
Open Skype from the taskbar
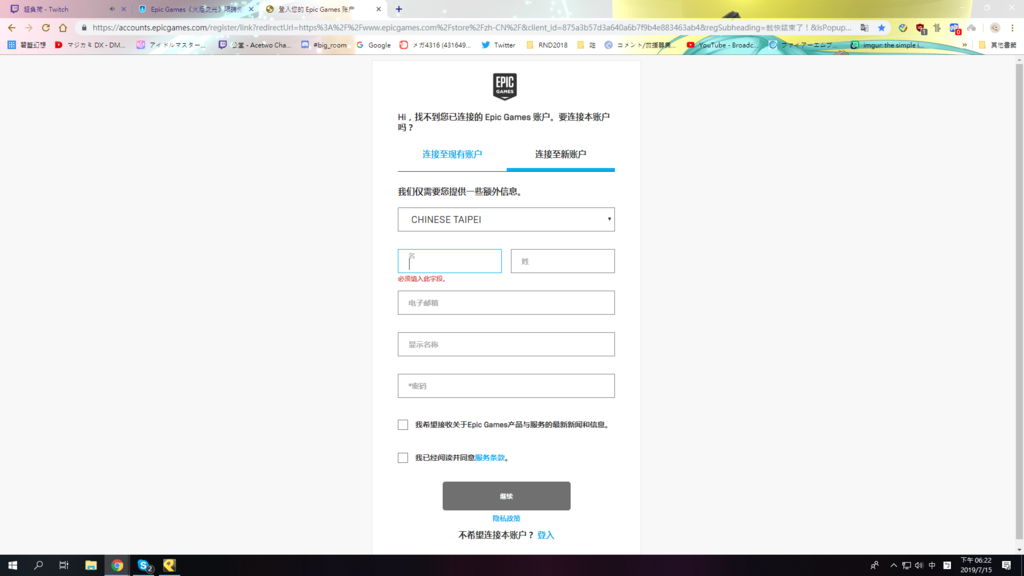[x=144, y=566]
